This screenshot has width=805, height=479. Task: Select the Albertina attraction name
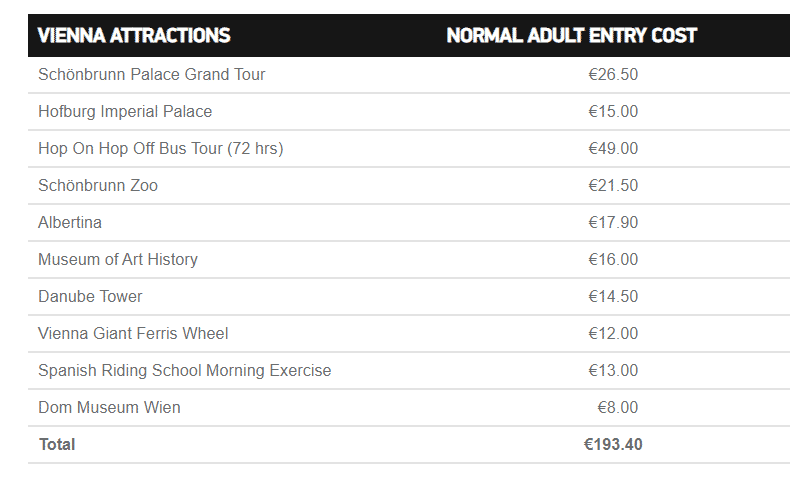[70, 222]
